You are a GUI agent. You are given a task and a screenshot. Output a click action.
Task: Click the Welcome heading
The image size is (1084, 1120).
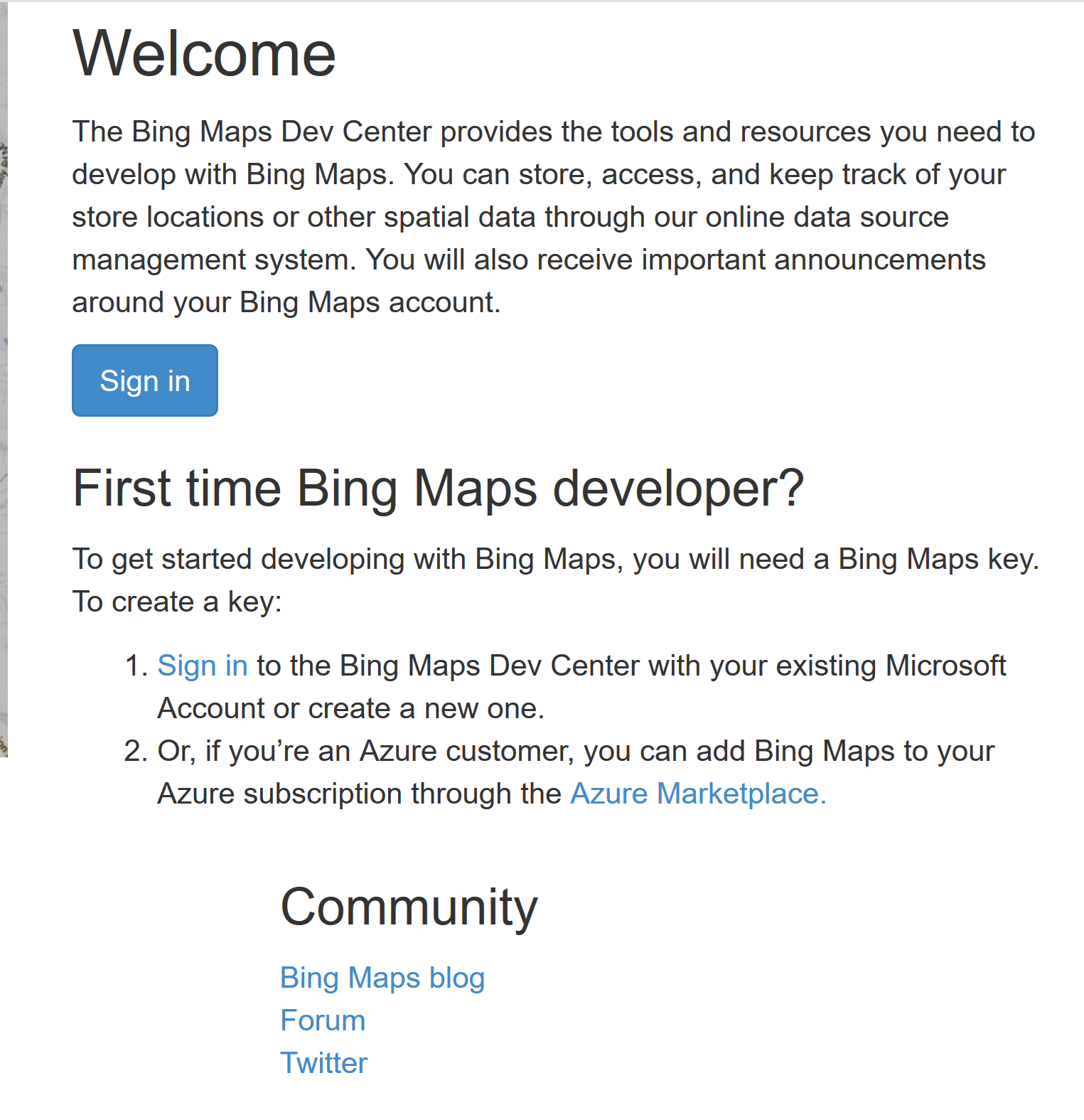(204, 54)
